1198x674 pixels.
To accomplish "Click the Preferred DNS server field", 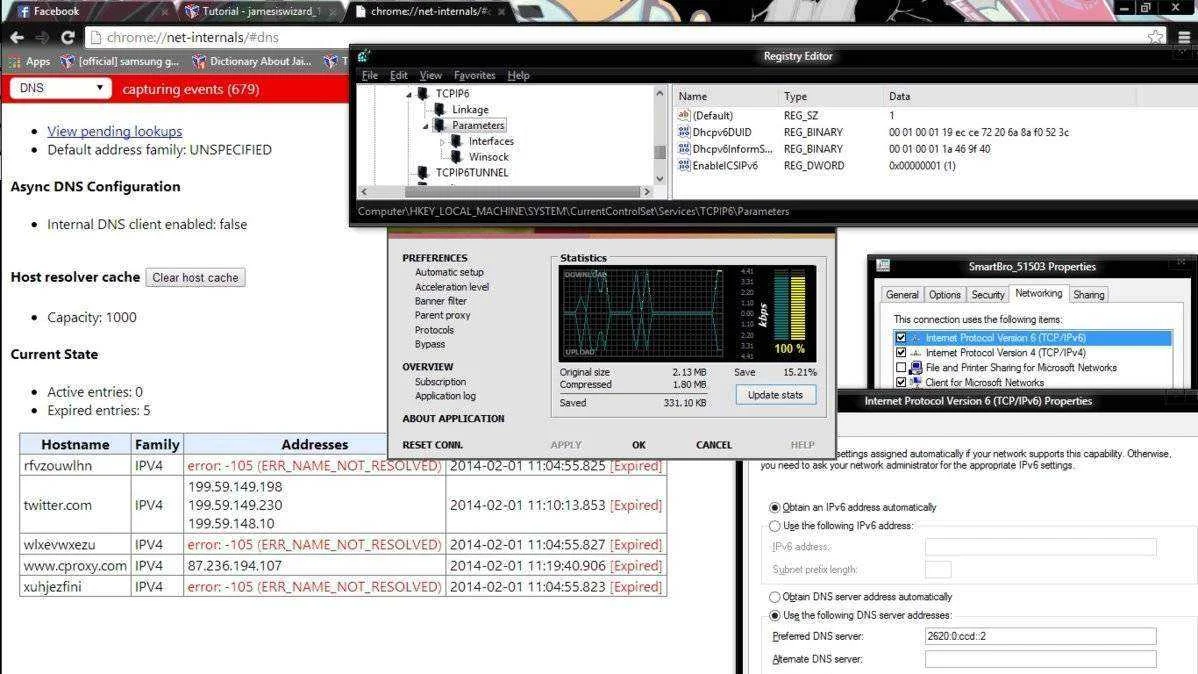I will click(x=1040, y=636).
